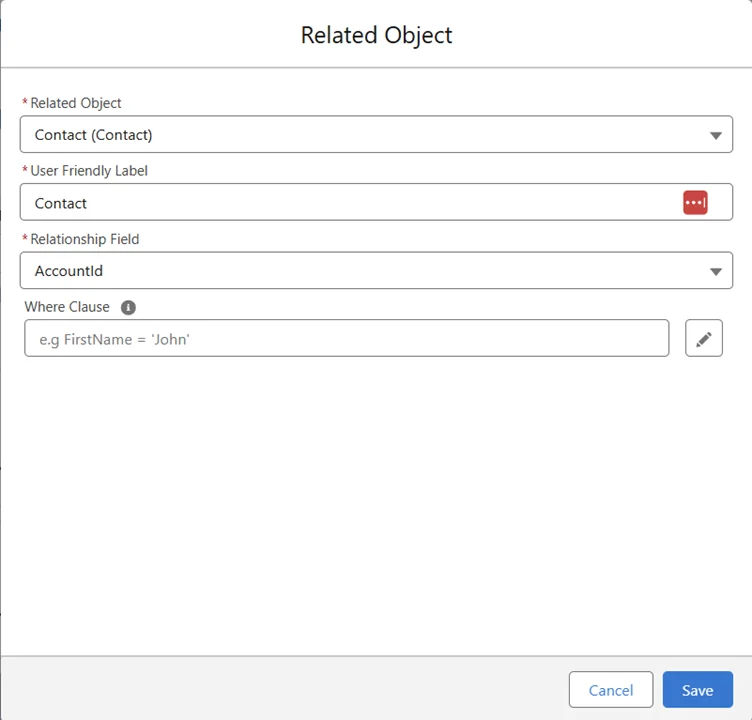Click the Where Clause info icon
The height and width of the screenshot is (720, 752).
[x=128, y=308]
